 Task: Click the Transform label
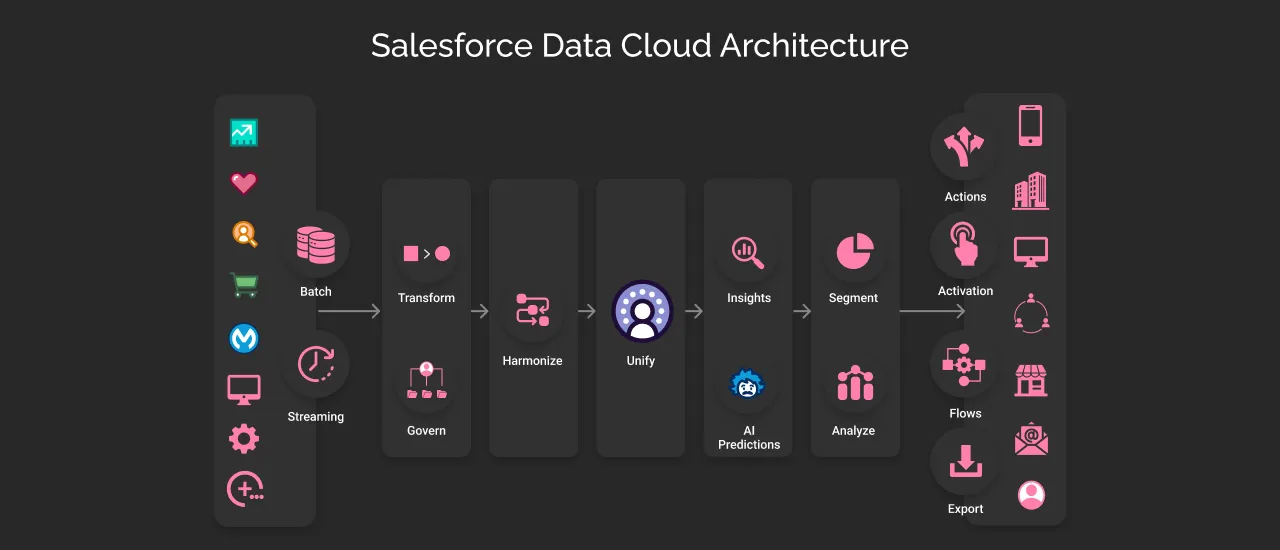coord(426,298)
